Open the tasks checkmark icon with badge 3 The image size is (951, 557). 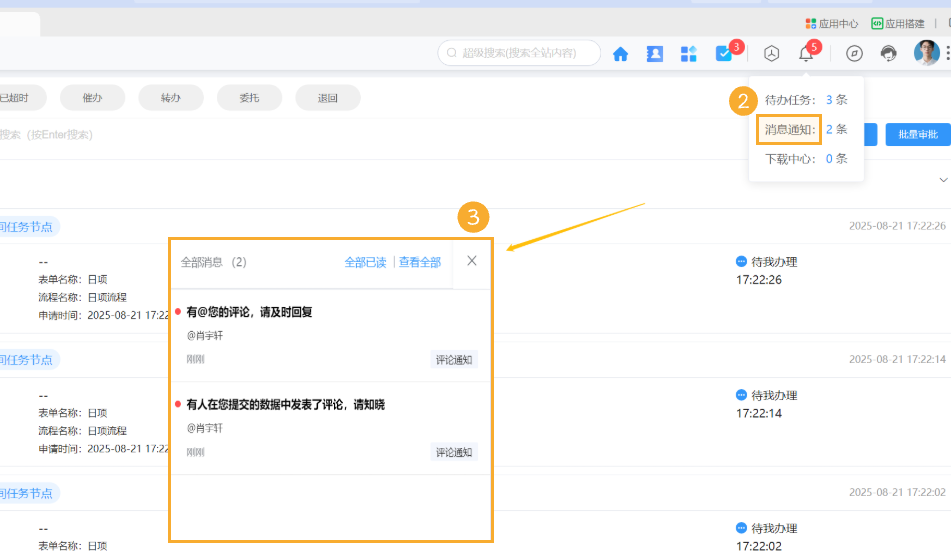pos(724,54)
